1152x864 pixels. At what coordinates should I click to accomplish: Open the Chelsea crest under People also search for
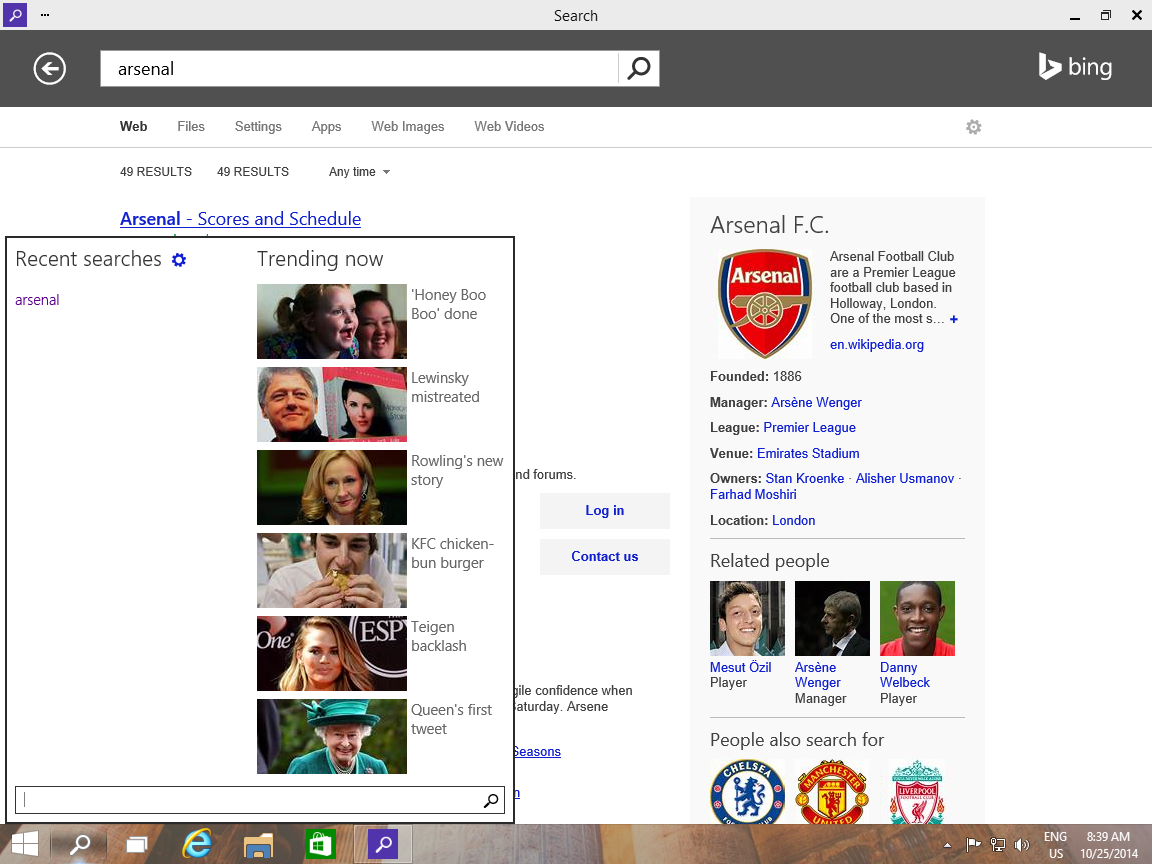coord(747,792)
